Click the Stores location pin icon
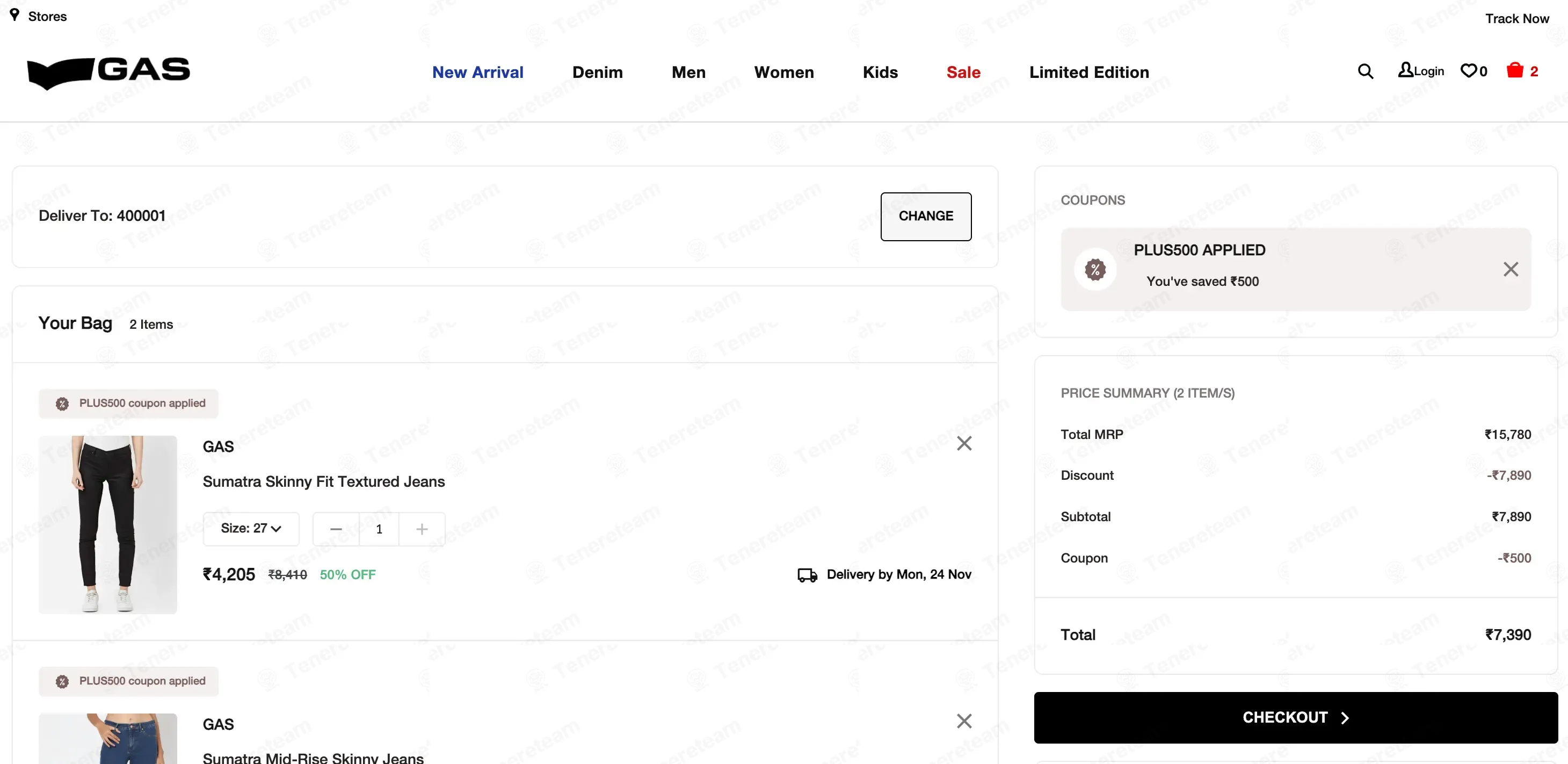Image resolution: width=1568 pixels, height=764 pixels. [14, 15]
